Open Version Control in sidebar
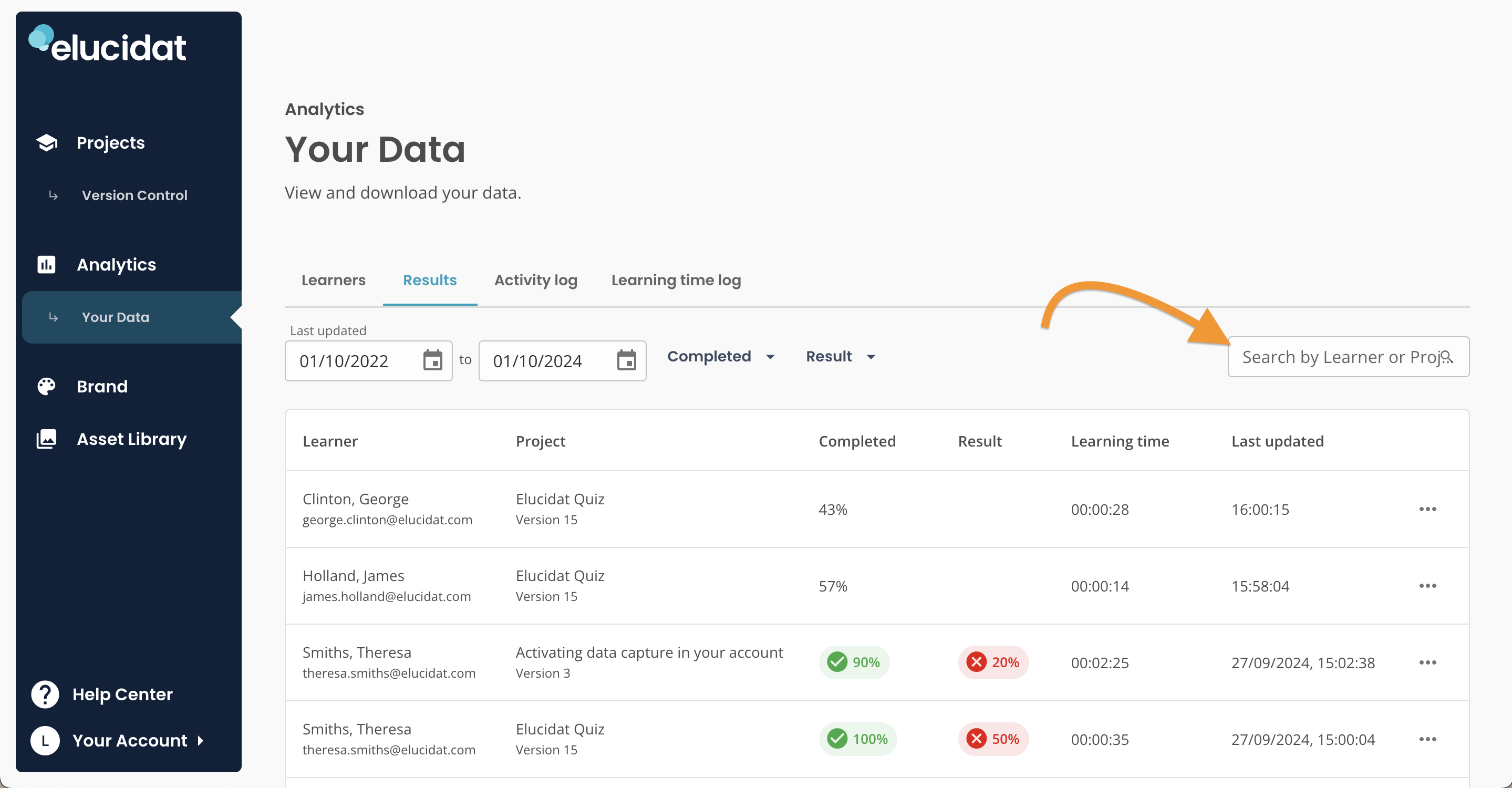 pos(134,195)
